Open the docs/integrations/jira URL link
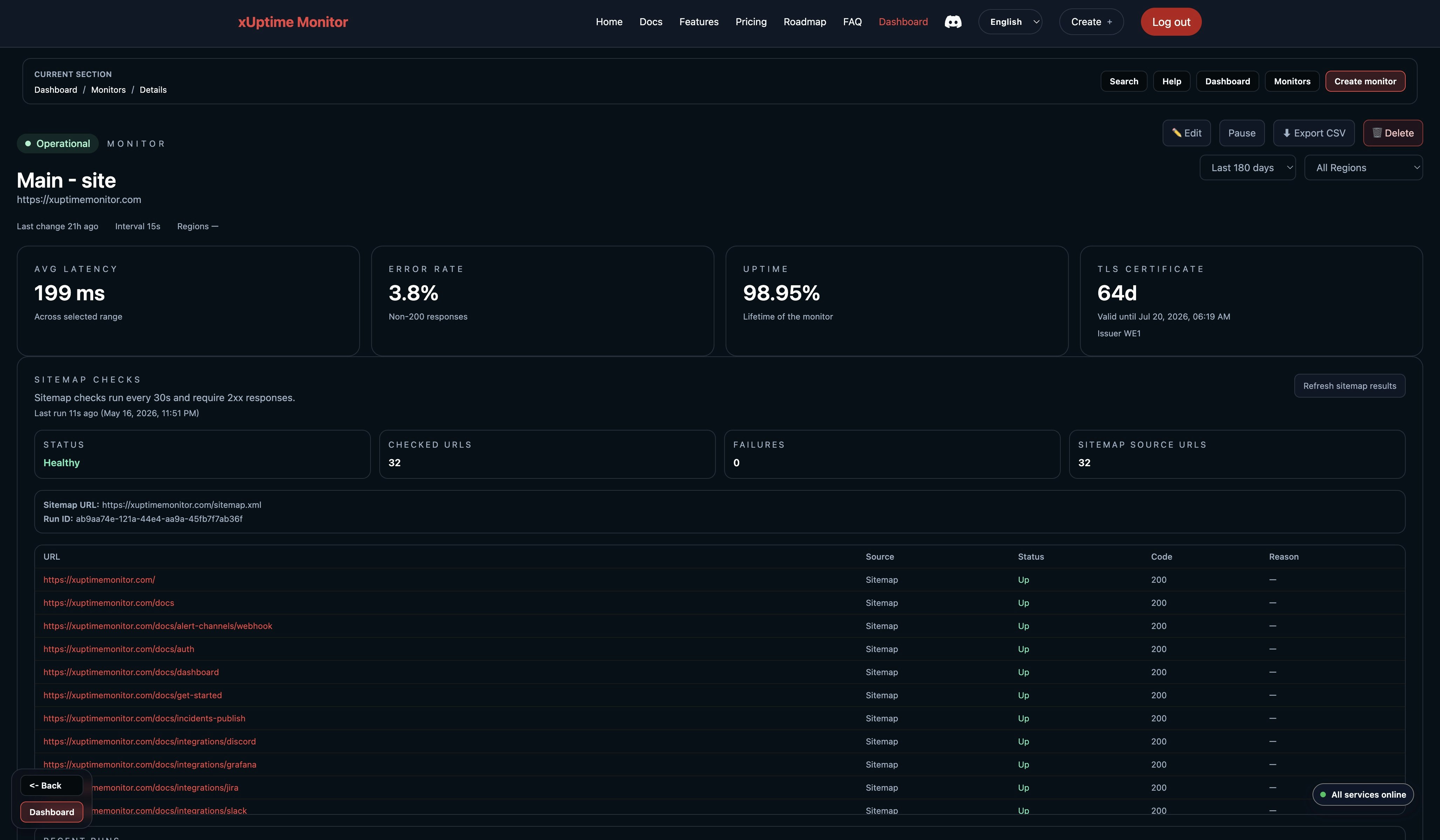 [165, 788]
